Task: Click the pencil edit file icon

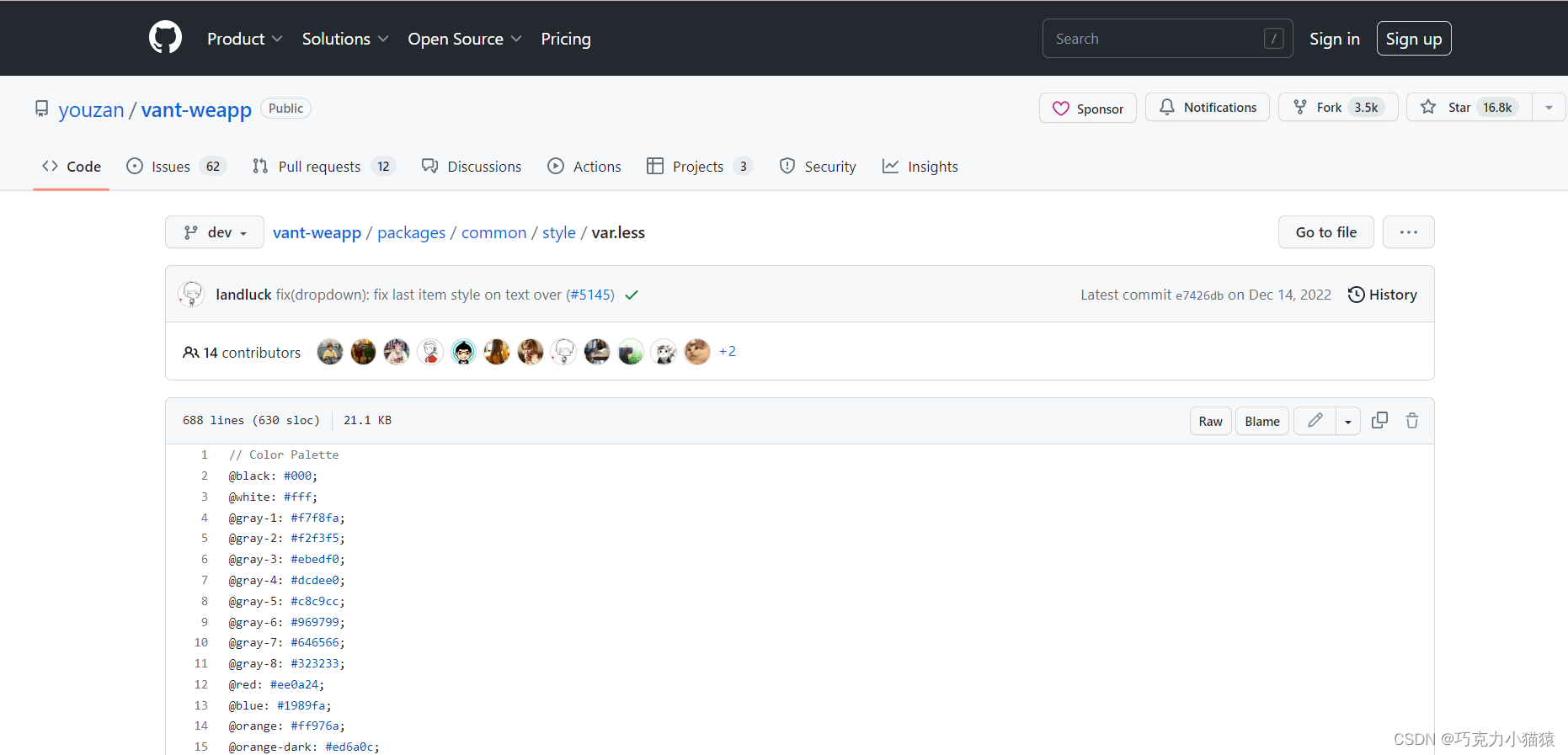Action: 1315,420
